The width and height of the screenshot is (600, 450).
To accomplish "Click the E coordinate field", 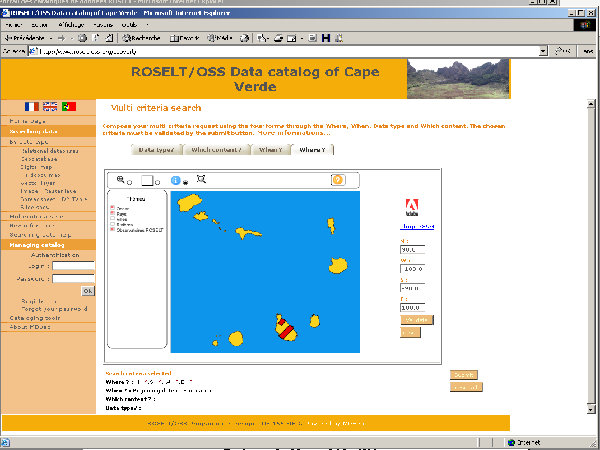I will point(412,307).
